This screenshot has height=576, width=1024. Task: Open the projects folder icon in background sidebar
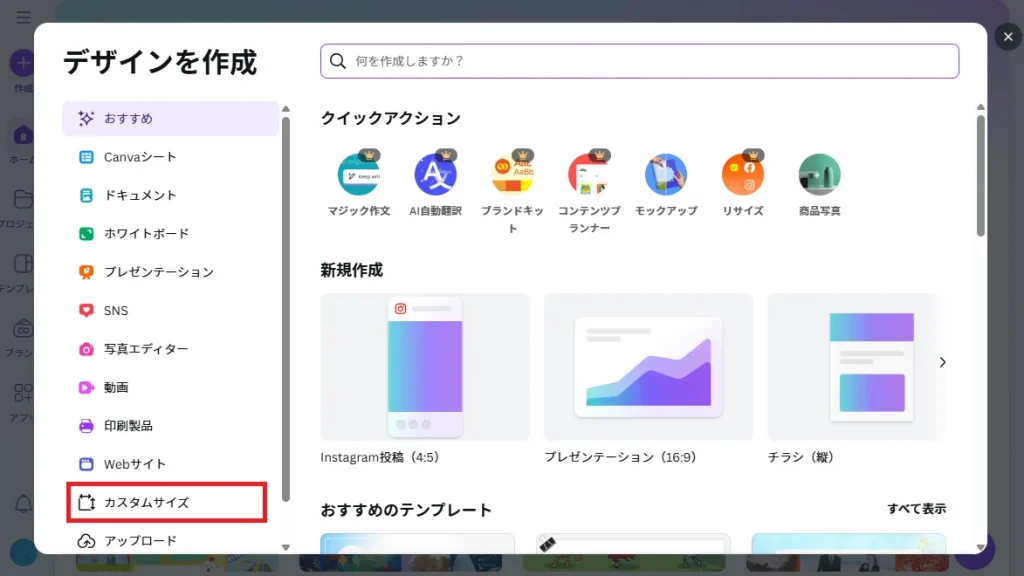pyautogui.click(x=23, y=199)
